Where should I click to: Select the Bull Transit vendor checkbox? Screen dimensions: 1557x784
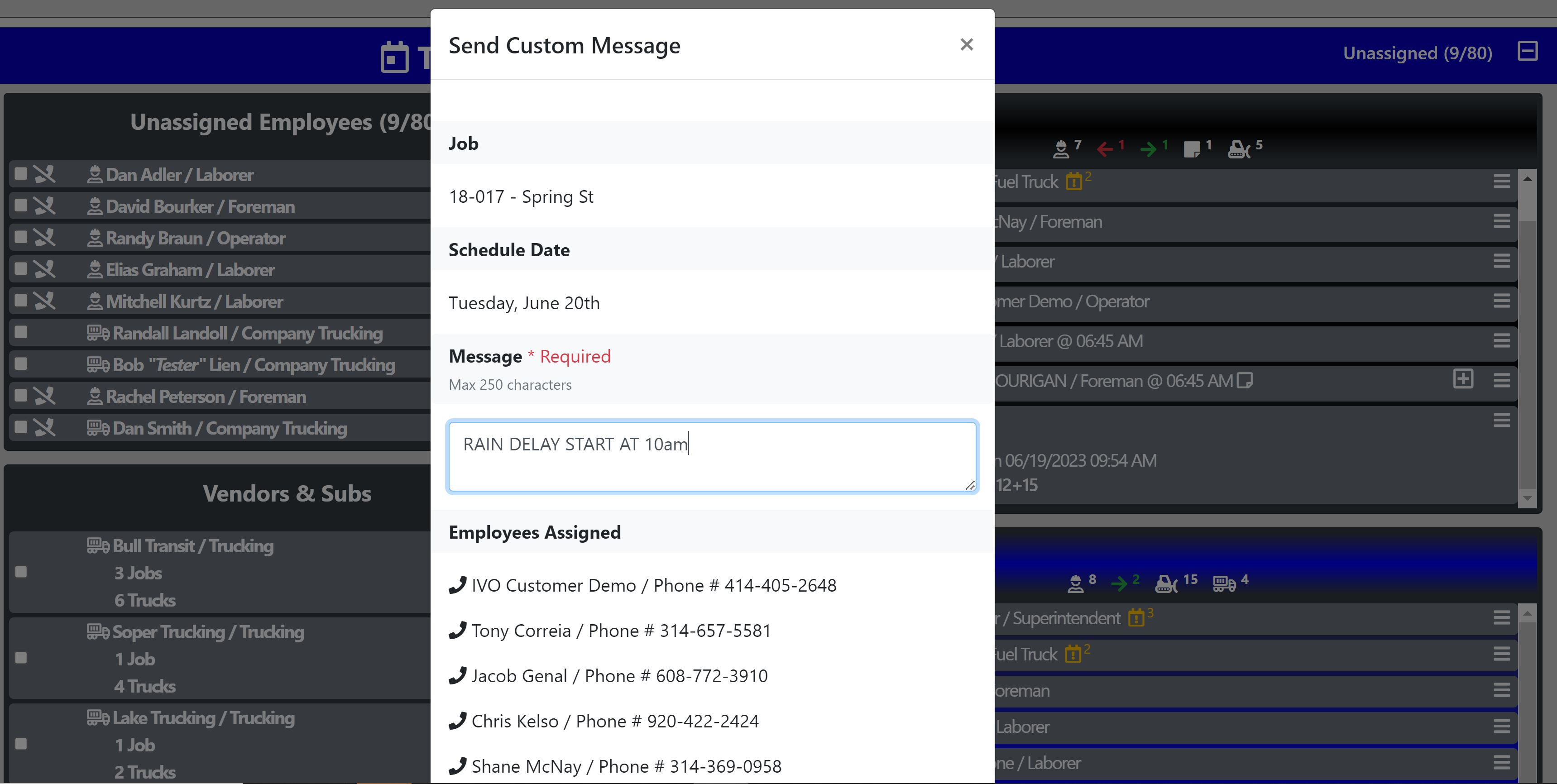pos(21,572)
